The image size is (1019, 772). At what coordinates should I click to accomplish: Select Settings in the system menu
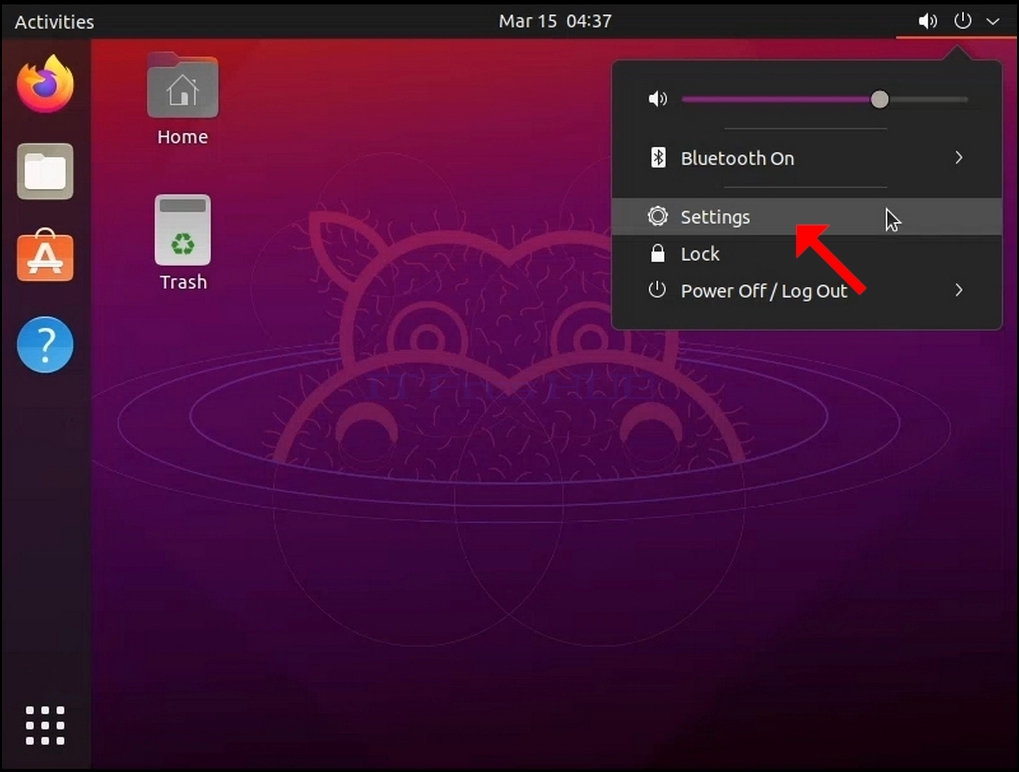(806, 216)
